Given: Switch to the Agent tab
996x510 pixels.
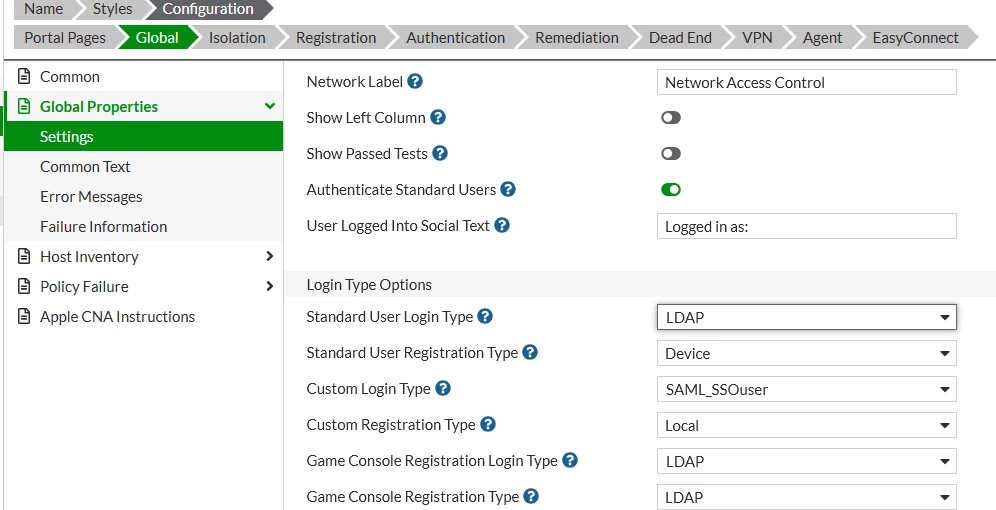Looking at the screenshot, I should coord(822,37).
